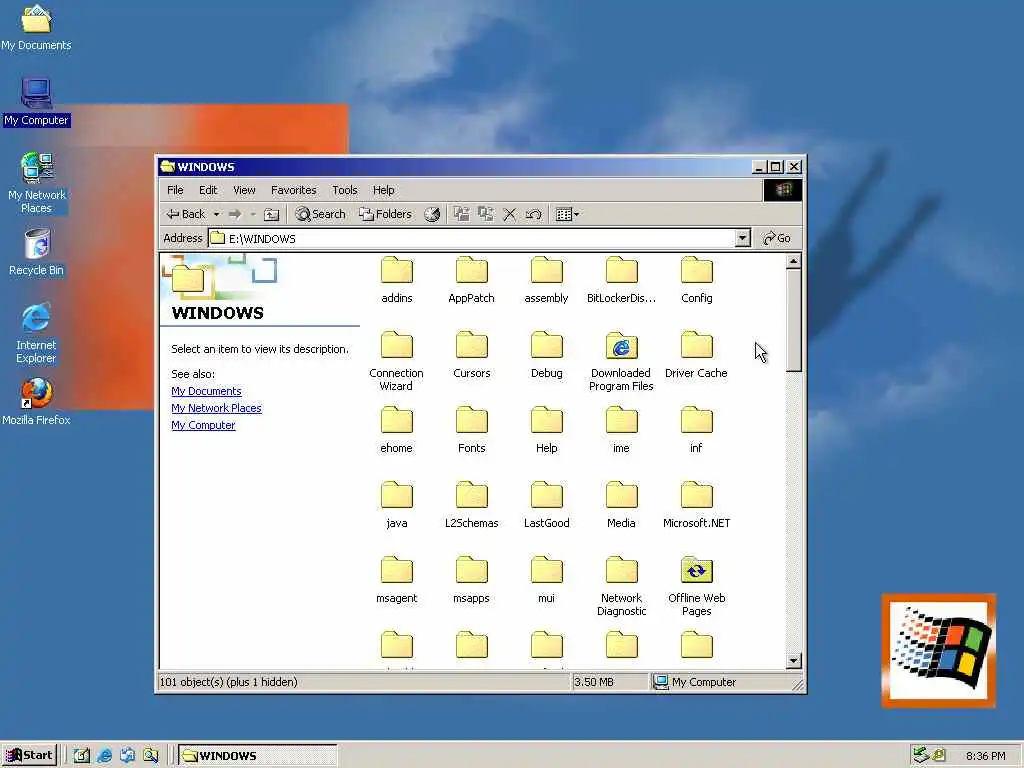This screenshot has height=768, width=1024.
Task: Select the inf folder
Action: (696, 430)
